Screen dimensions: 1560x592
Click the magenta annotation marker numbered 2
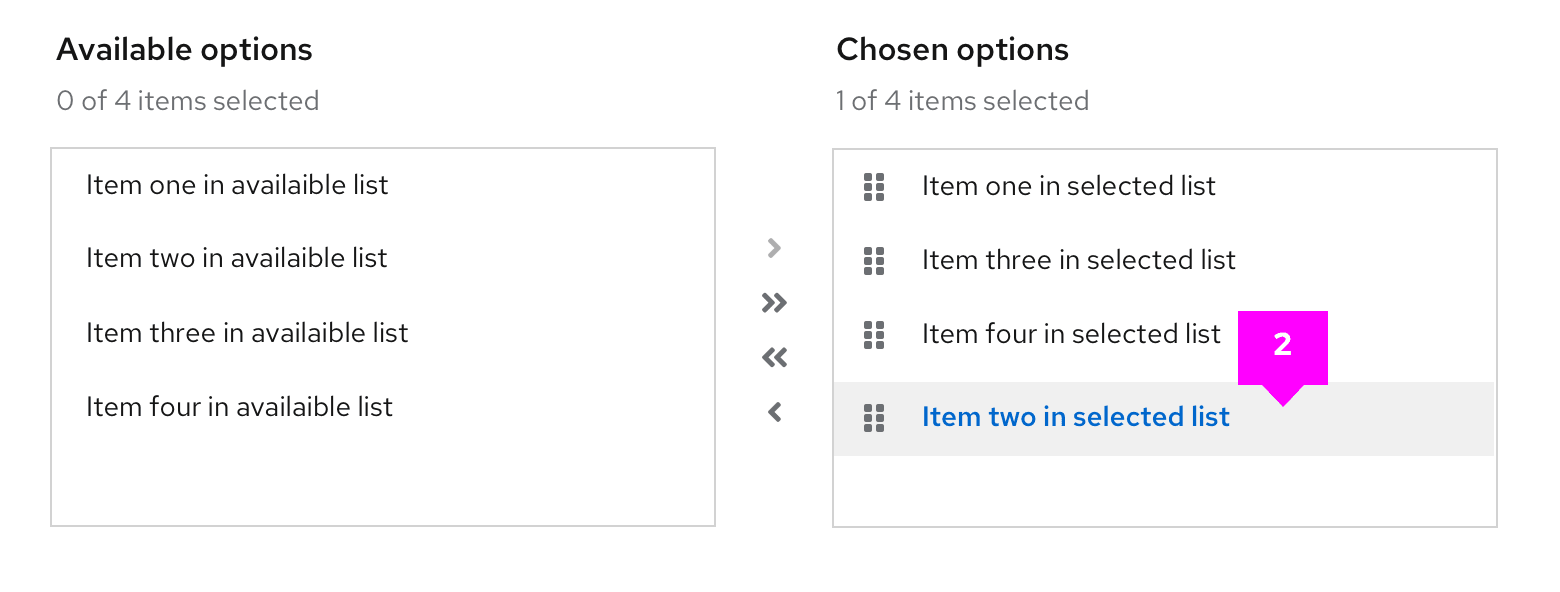(x=1282, y=346)
